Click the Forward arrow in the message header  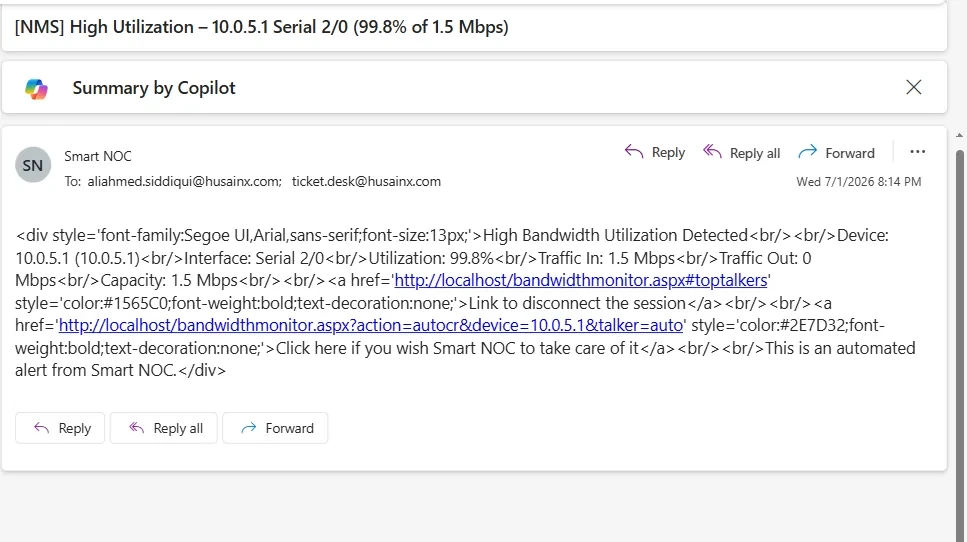click(x=807, y=152)
